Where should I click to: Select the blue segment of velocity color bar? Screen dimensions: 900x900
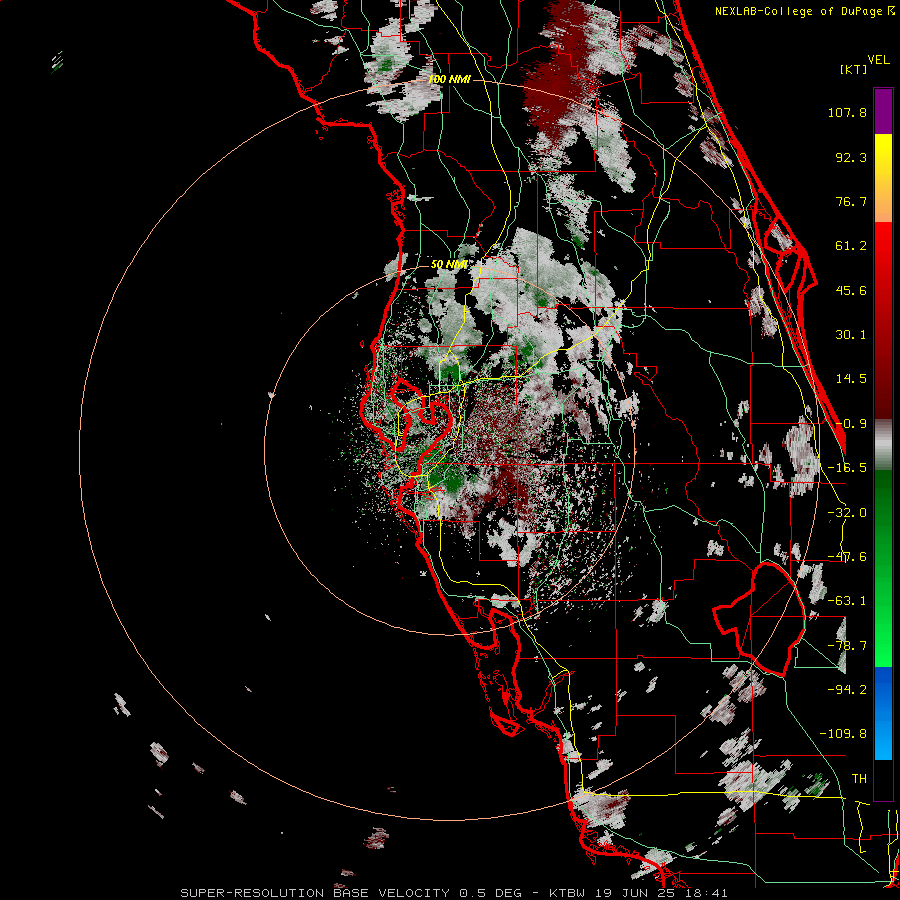tap(883, 713)
